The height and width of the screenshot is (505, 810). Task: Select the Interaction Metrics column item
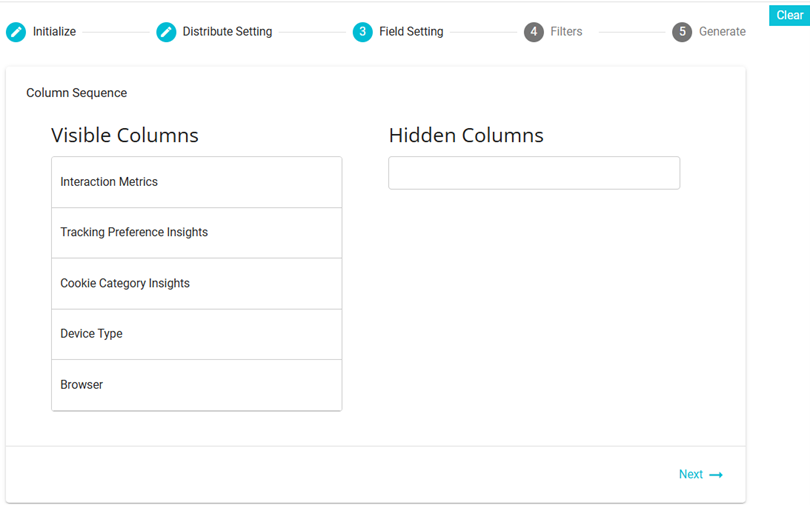tap(196, 182)
